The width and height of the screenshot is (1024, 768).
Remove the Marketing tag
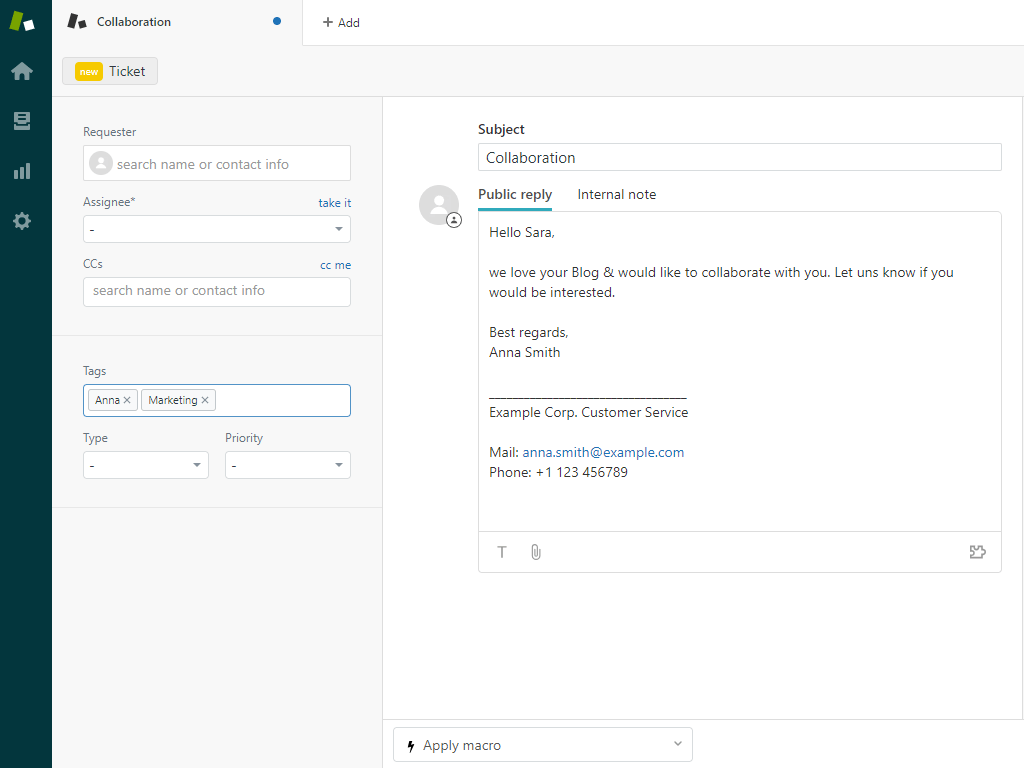tap(205, 400)
